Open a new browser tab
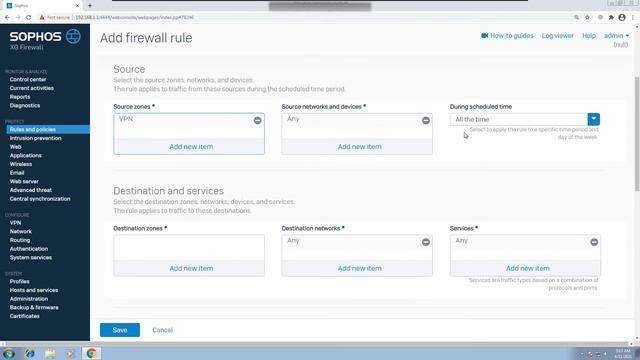The height and width of the screenshot is (360, 640). [90, 6]
